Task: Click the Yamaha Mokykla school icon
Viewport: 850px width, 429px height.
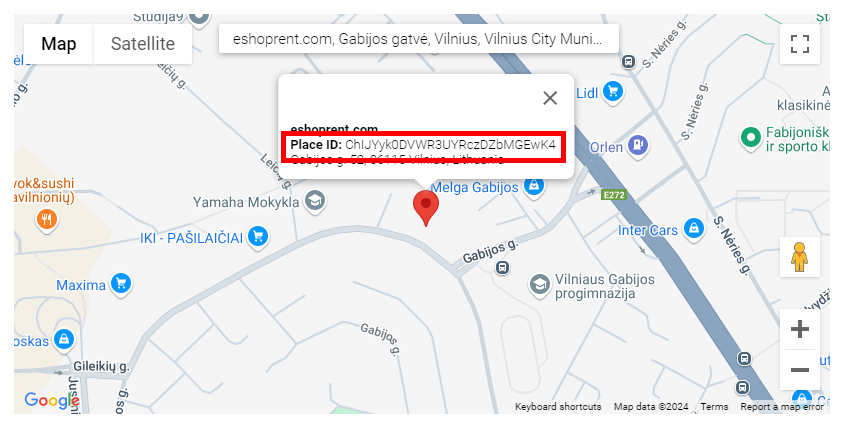Action: coord(314,201)
